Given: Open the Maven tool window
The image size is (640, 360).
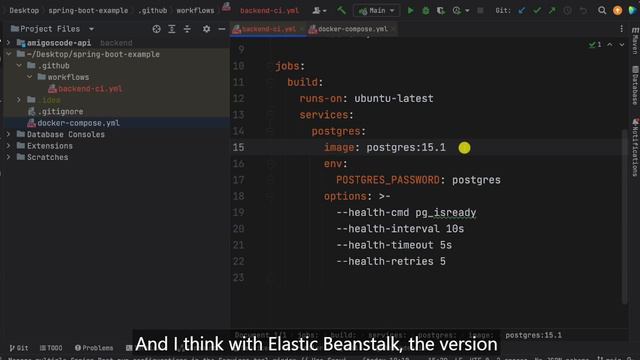Looking at the screenshot, I should (635, 41).
